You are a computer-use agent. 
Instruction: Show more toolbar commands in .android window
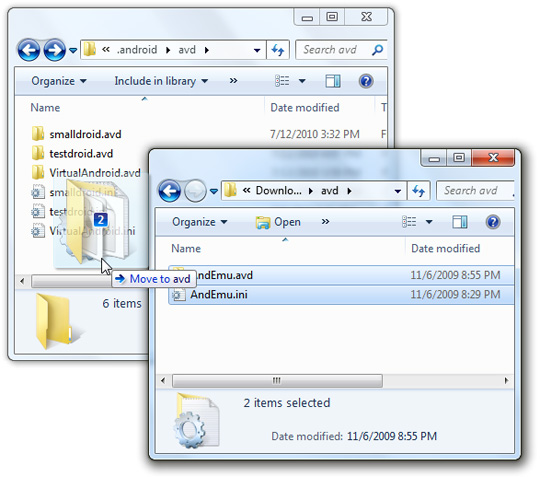(x=233, y=81)
